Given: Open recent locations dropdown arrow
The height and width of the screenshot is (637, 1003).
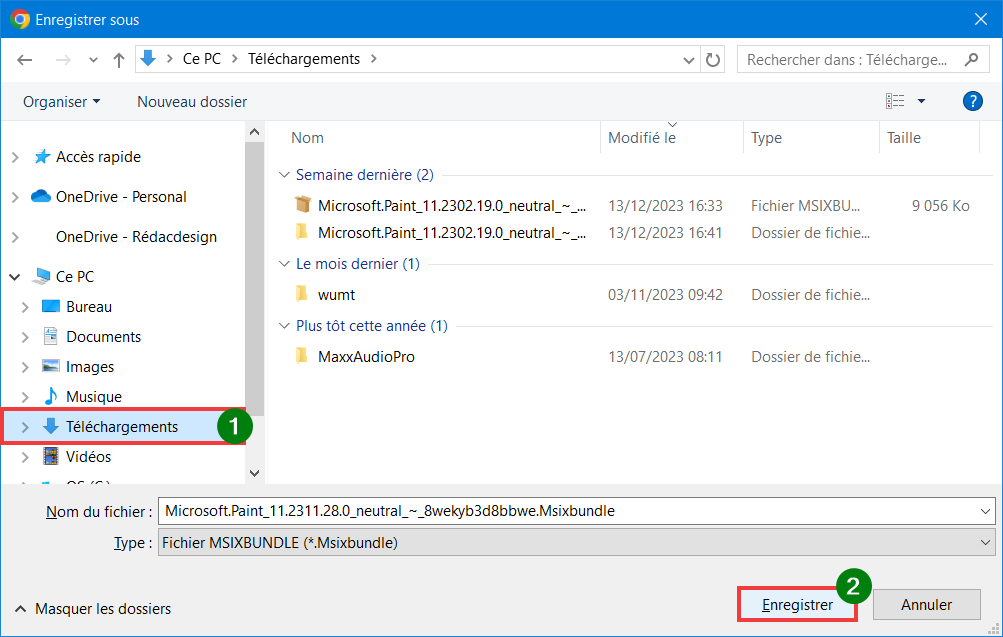Looking at the screenshot, I should click(x=93, y=60).
